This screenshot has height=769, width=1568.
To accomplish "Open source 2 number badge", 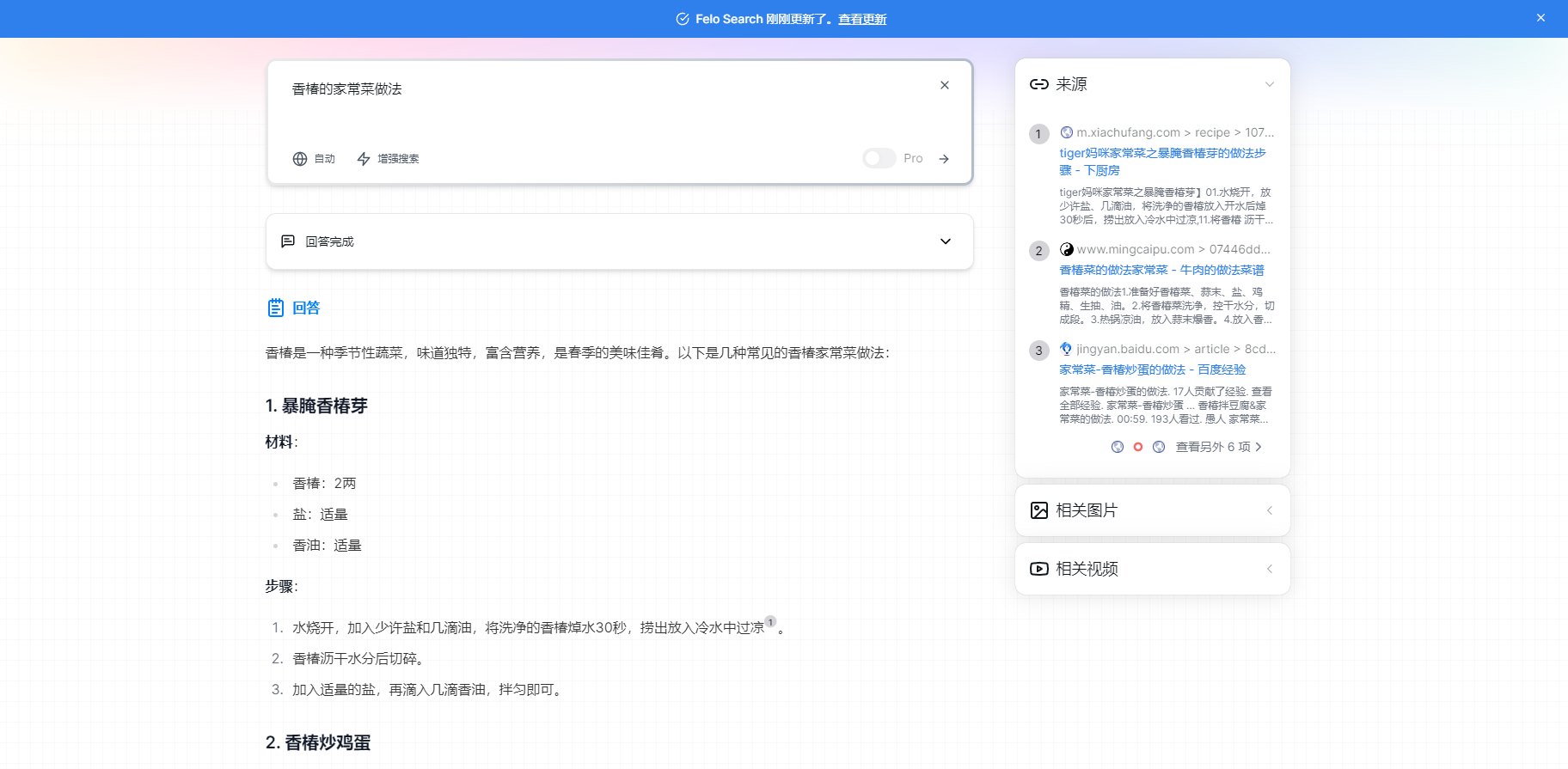I will 1038,251.
